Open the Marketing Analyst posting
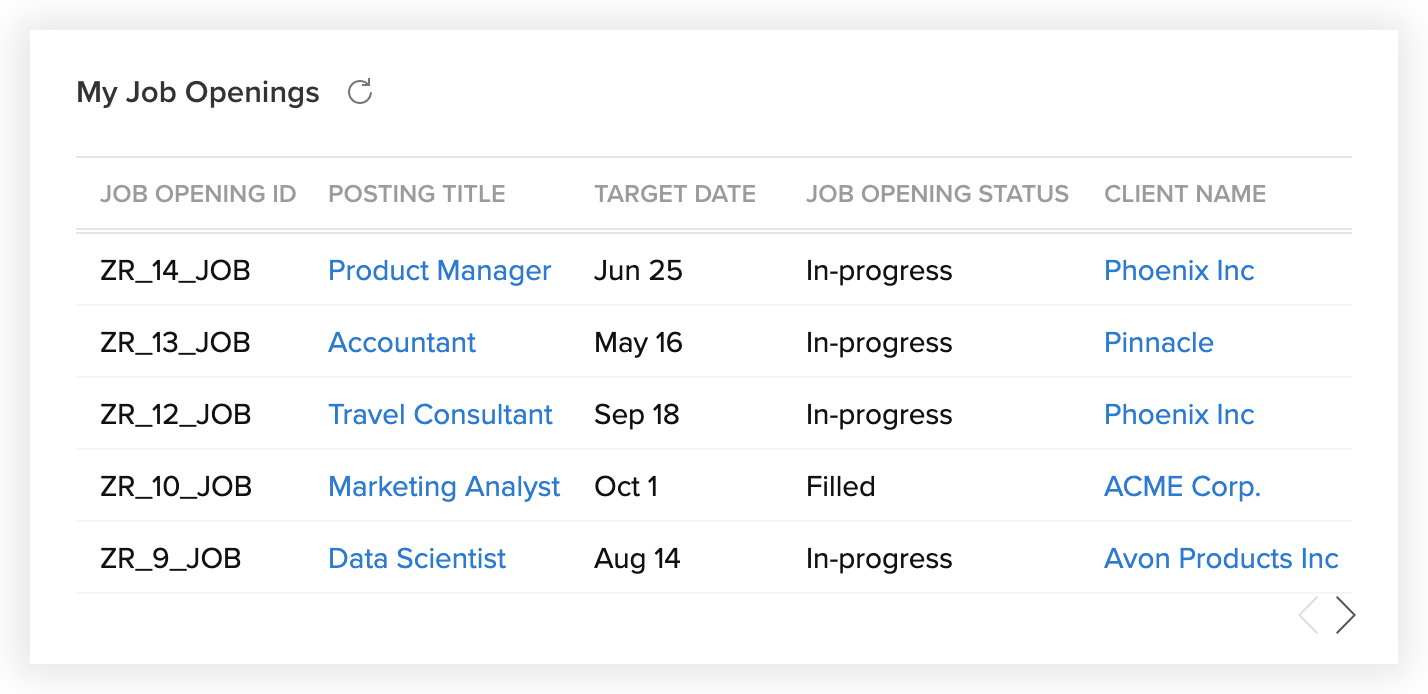Screen dimensions: 1428x694 tap(444, 487)
